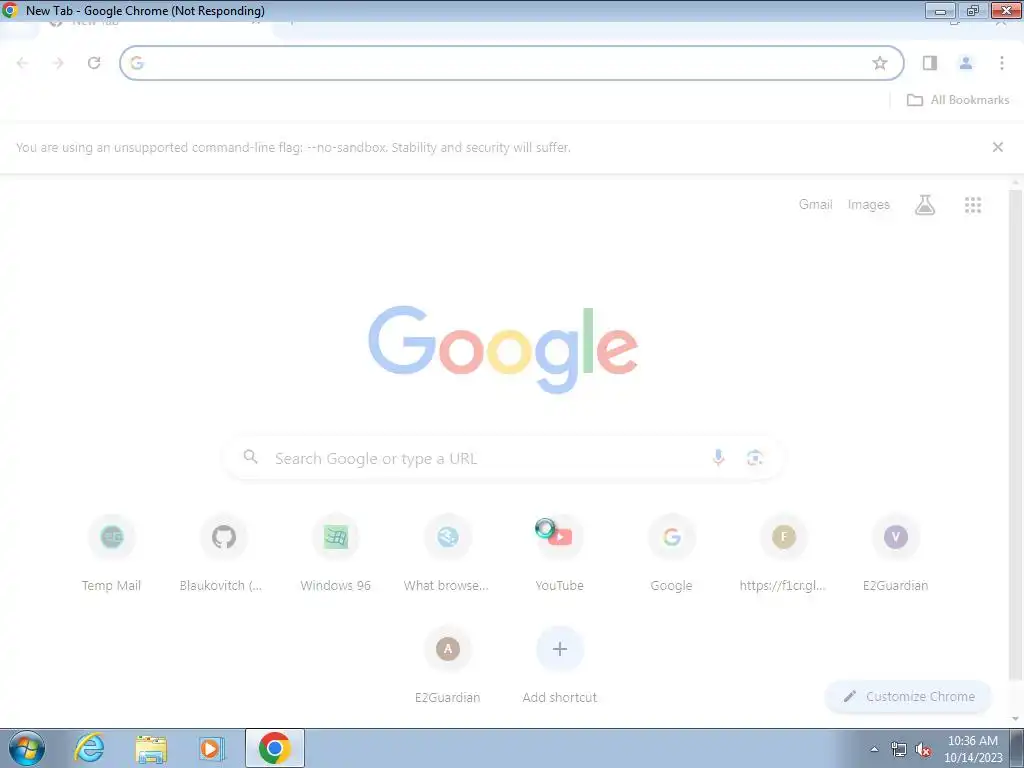Open the Images link

click(x=869, y=204)
